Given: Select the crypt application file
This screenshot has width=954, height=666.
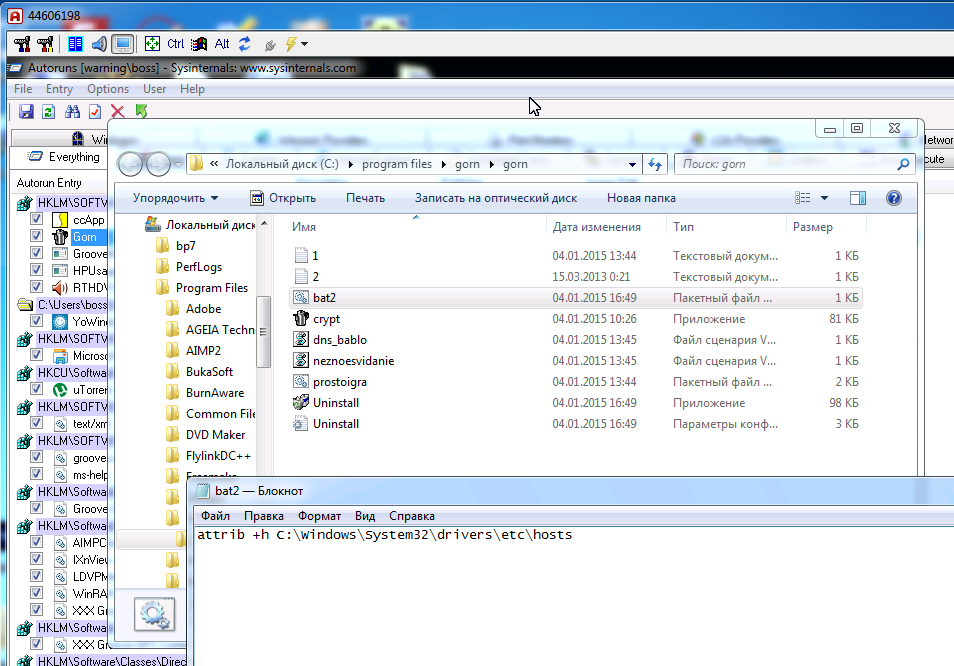Looking at the screenshot, I should click(x=326, y=319).
